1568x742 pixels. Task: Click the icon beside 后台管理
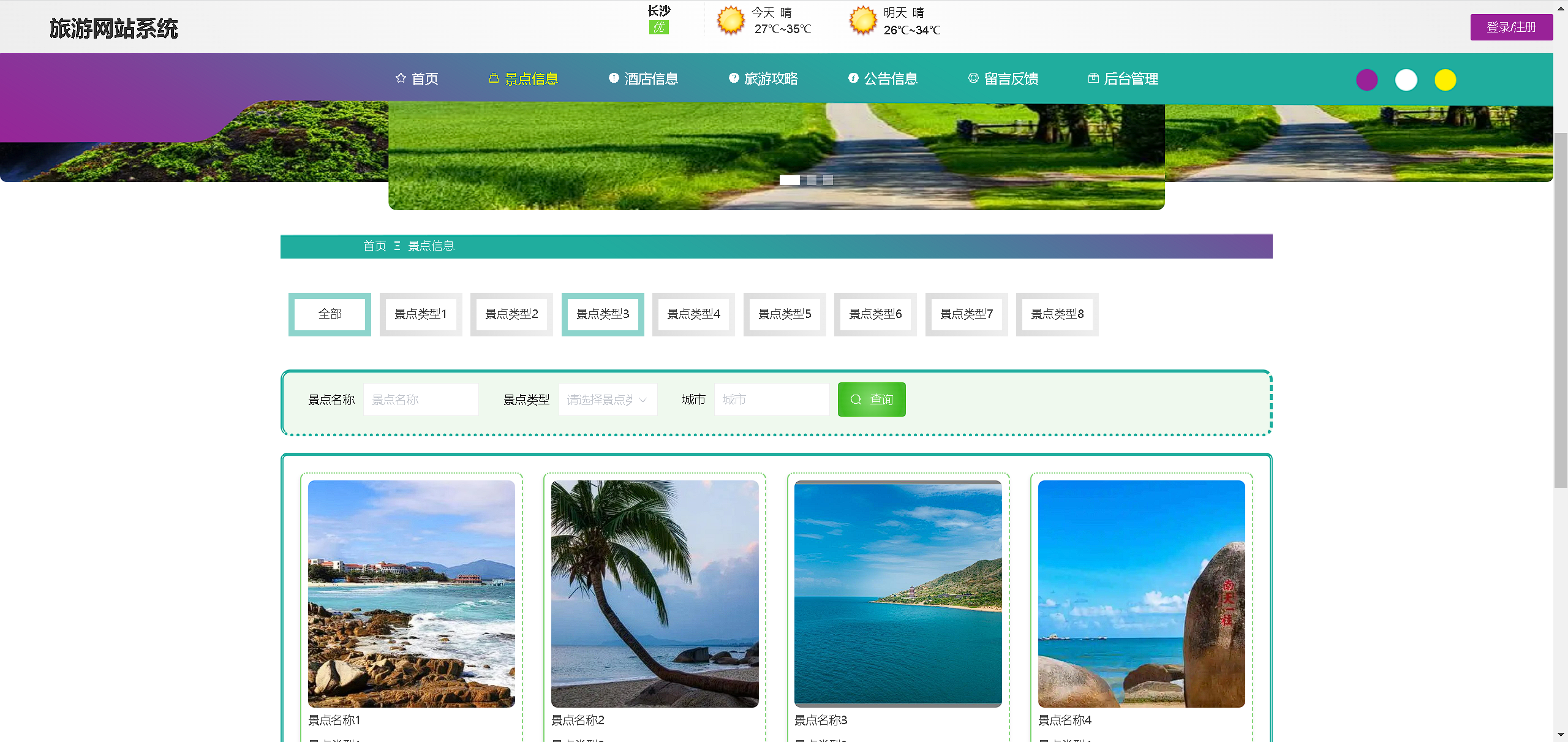pyautogui.click(x=1093, y=78)
